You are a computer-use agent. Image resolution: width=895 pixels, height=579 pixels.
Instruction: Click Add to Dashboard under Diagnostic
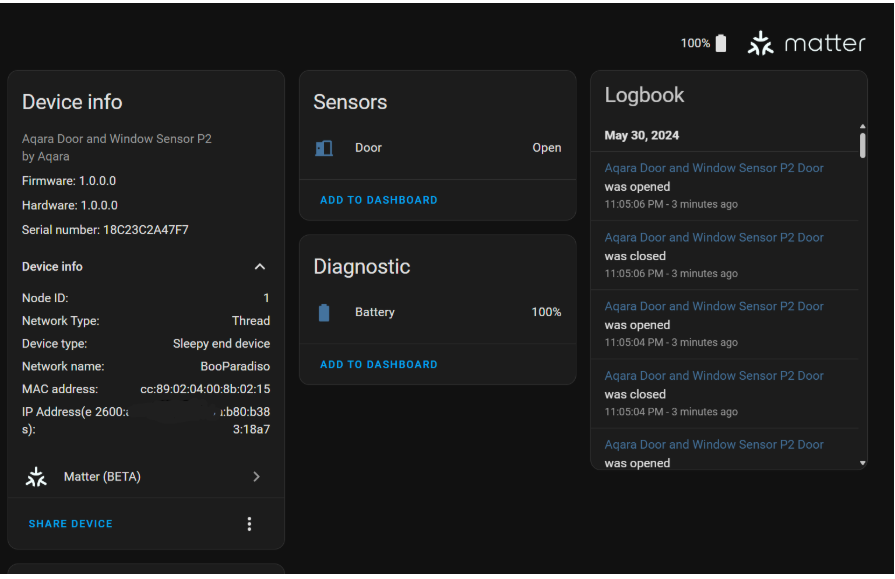[x=379, y=365]
